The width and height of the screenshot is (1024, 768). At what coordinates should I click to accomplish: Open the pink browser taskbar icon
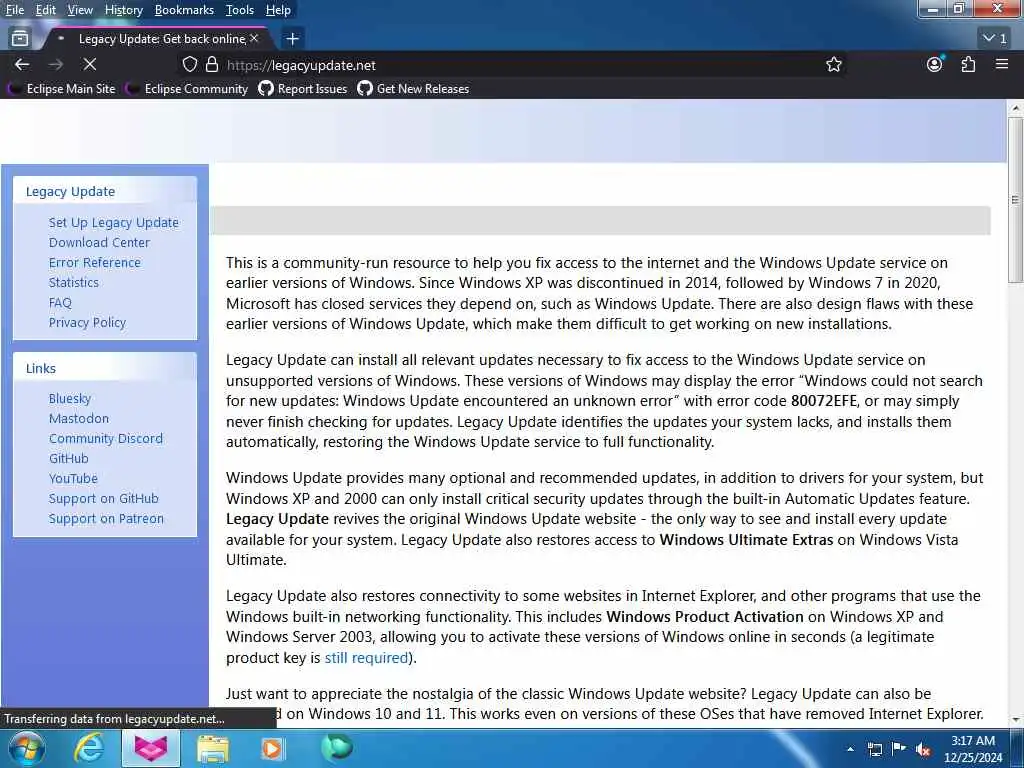[150, 748]
